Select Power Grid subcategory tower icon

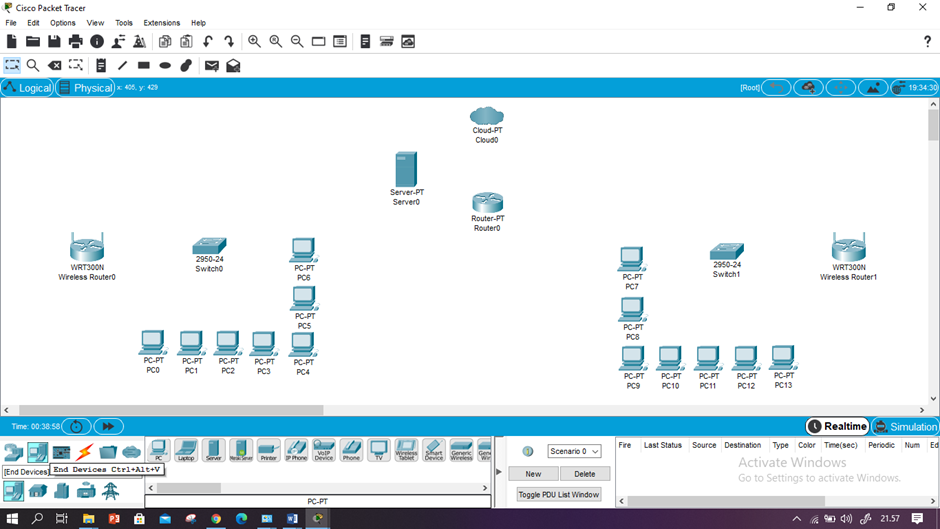pyautogui.click(x=110, y=492)
